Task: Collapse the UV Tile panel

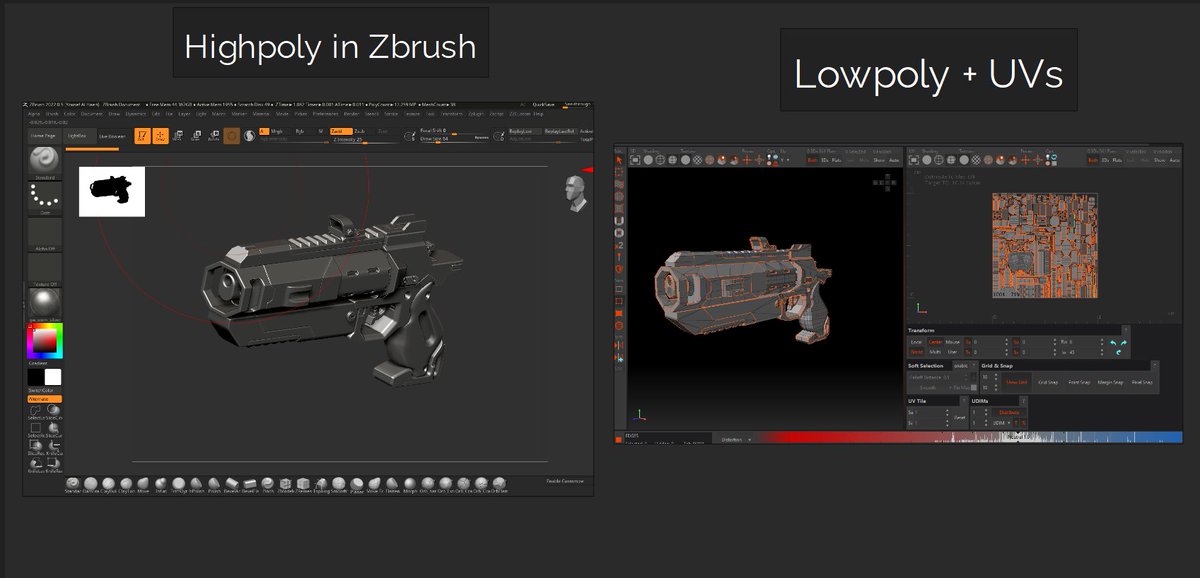Action: coord(964,400)
